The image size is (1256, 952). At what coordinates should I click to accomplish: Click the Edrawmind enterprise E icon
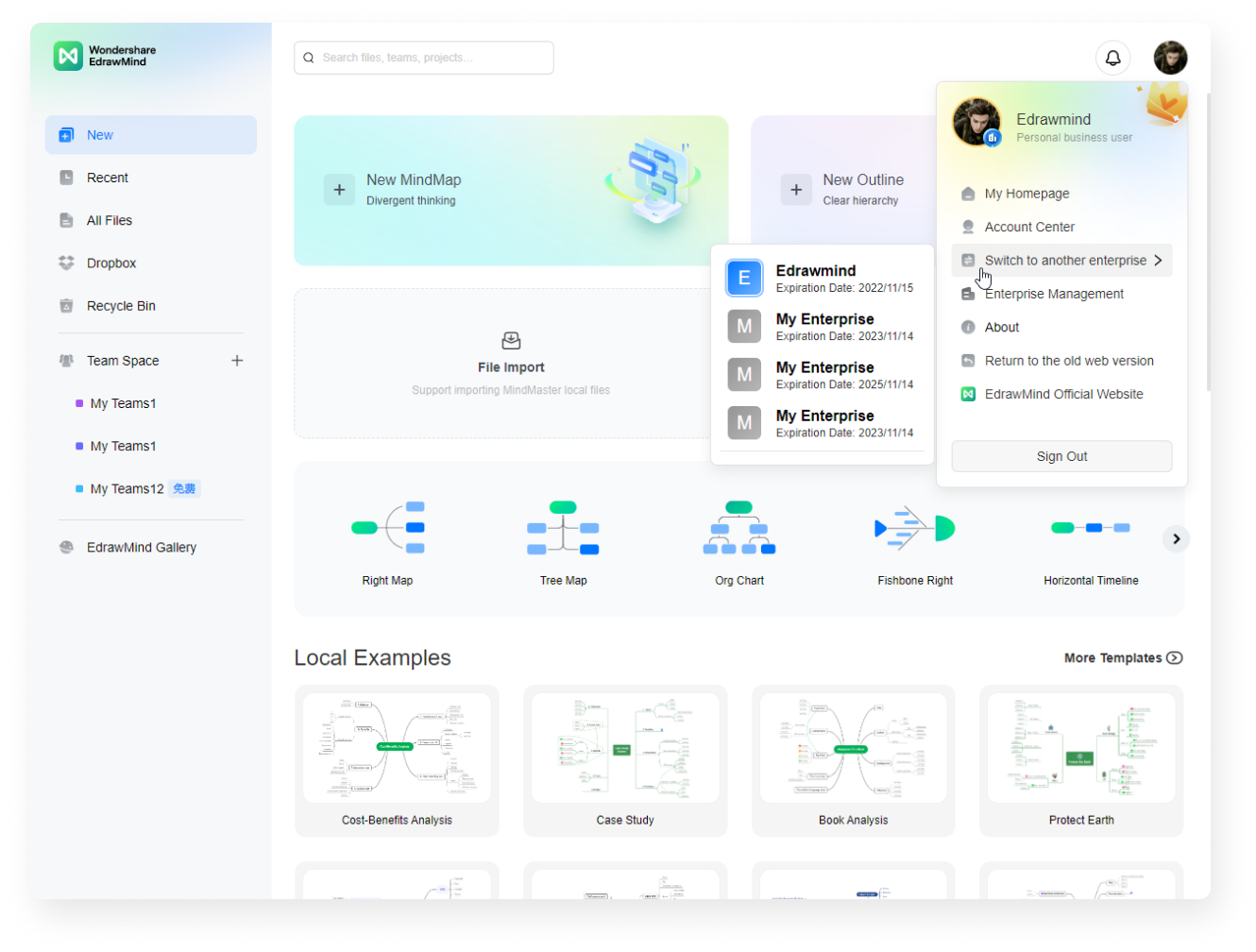click(x=744, y=278)
